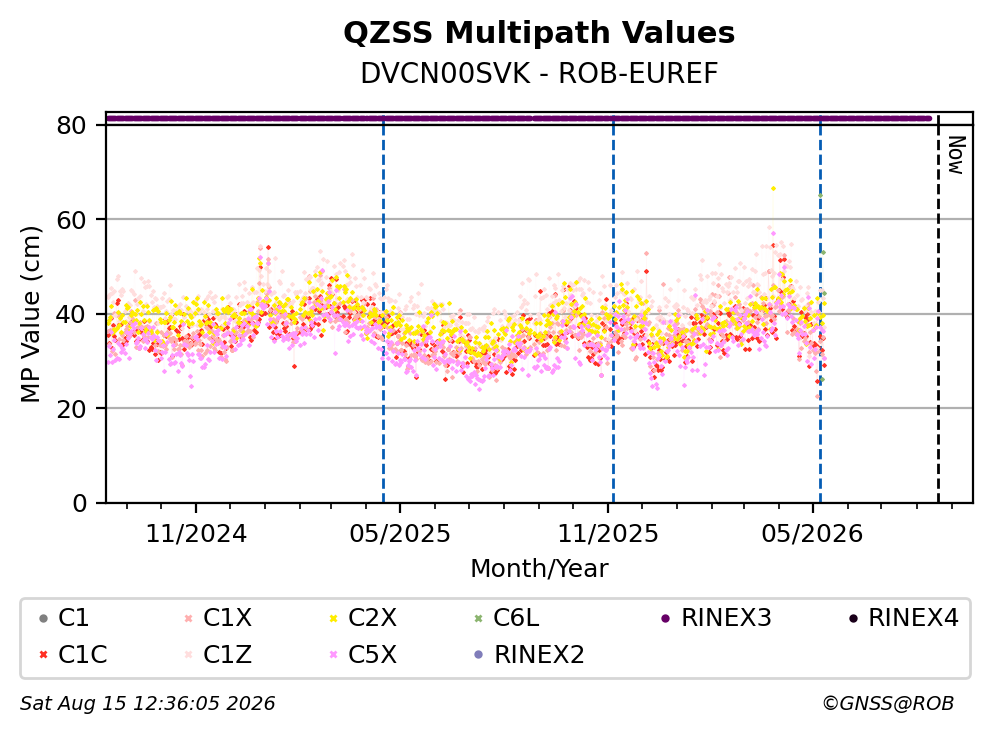
Task: Click the purple RINEX3 band at top
Action: (x=519, y=118)
